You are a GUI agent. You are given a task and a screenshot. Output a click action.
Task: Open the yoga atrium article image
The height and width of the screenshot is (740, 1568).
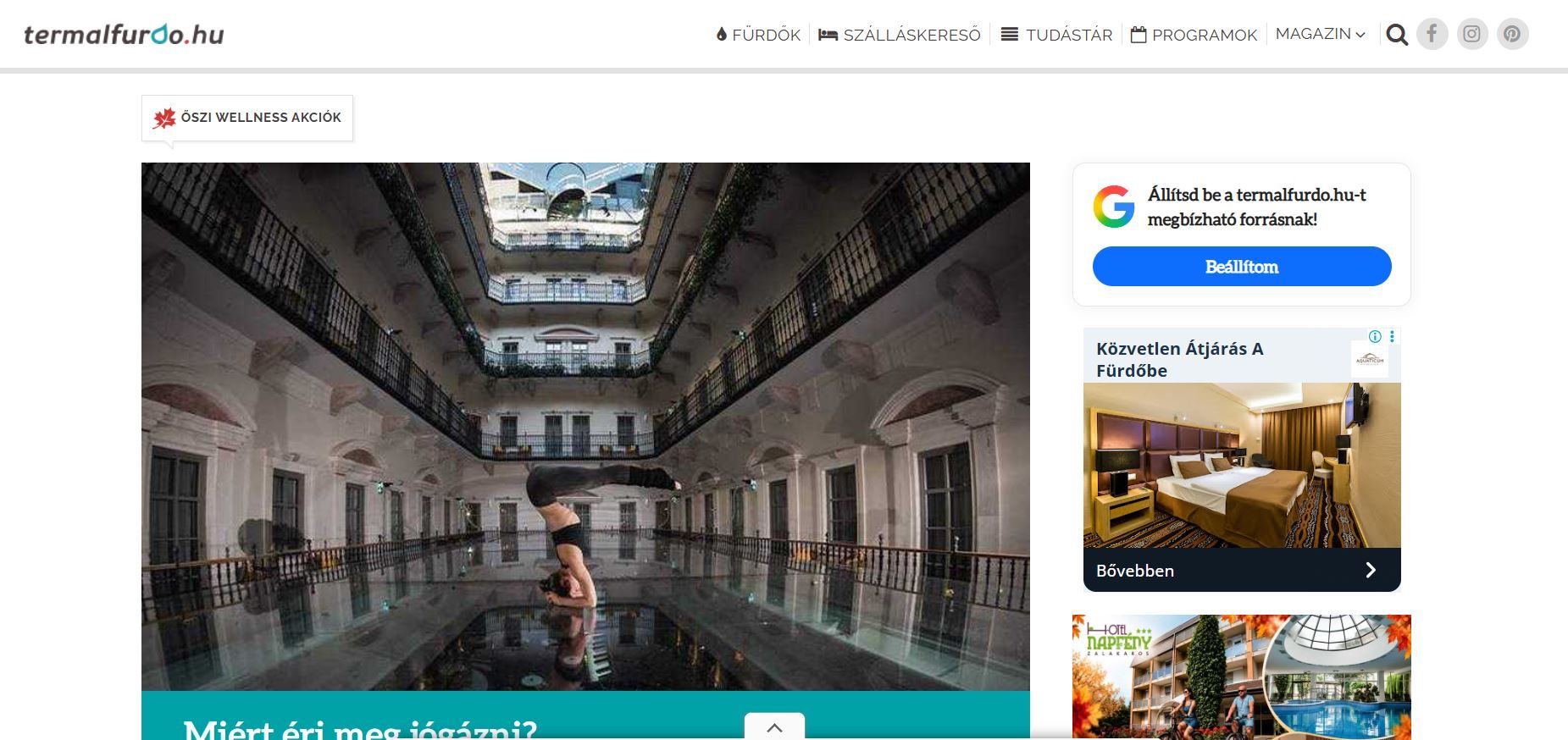pyautogui.click(x=585, y=427)
